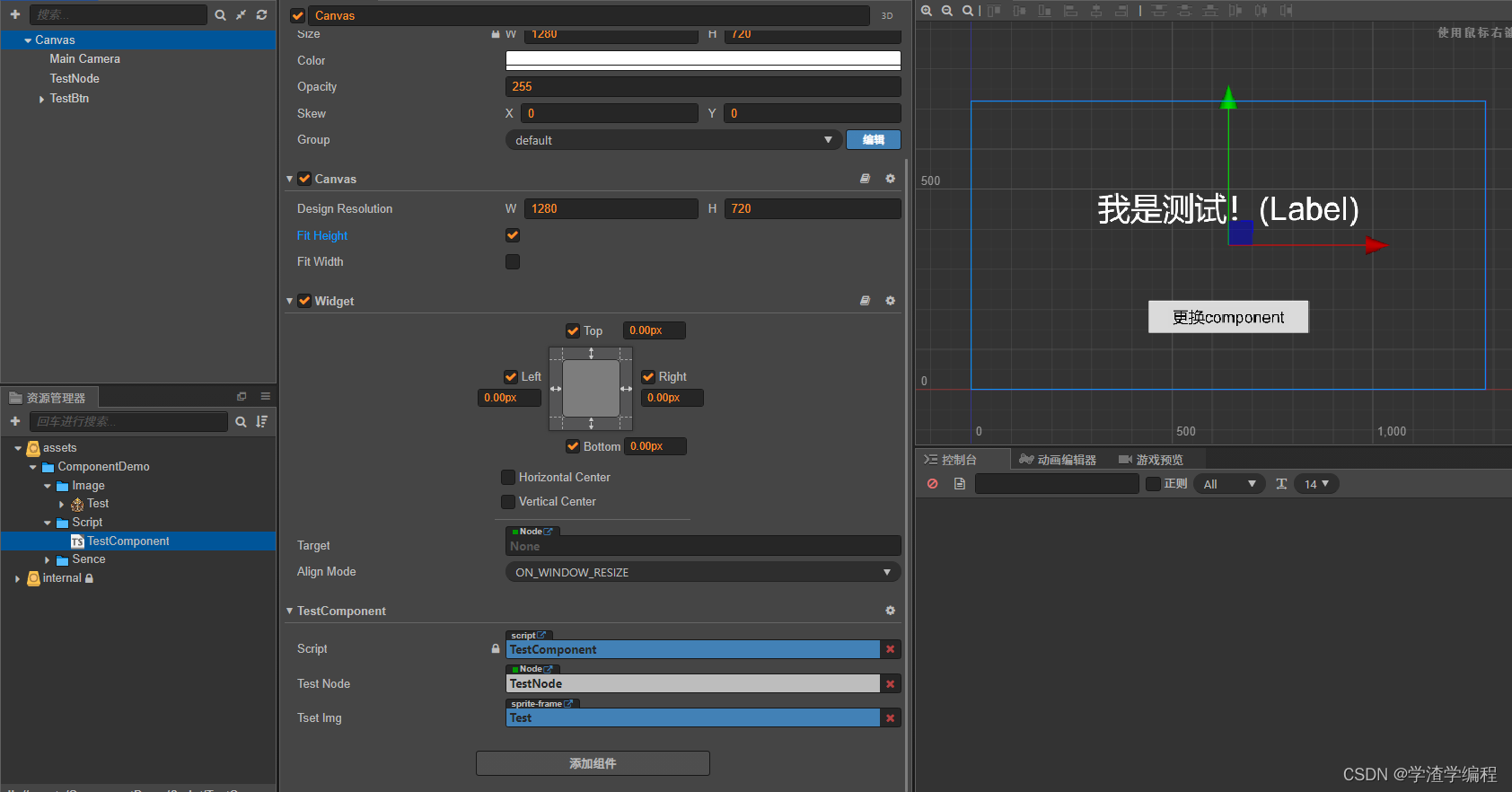Align selected nodes to left edge

point(1070,11)
